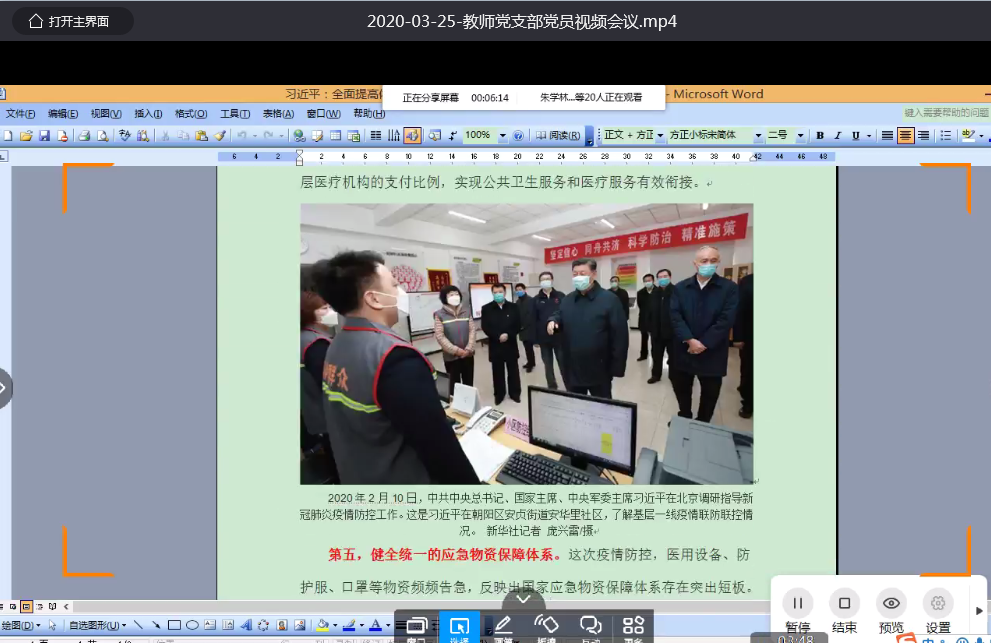Open the 工具(T) menu
This screenshot has width=991, height=643.
(234, 114)
